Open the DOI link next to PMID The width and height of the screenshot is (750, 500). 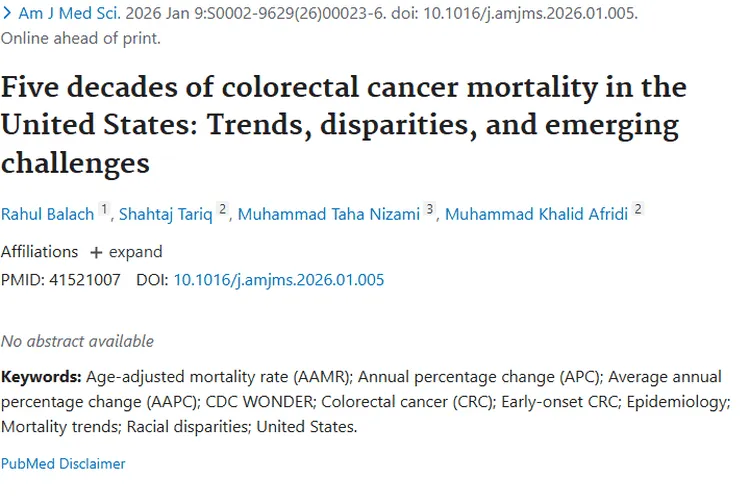[279, 280]
